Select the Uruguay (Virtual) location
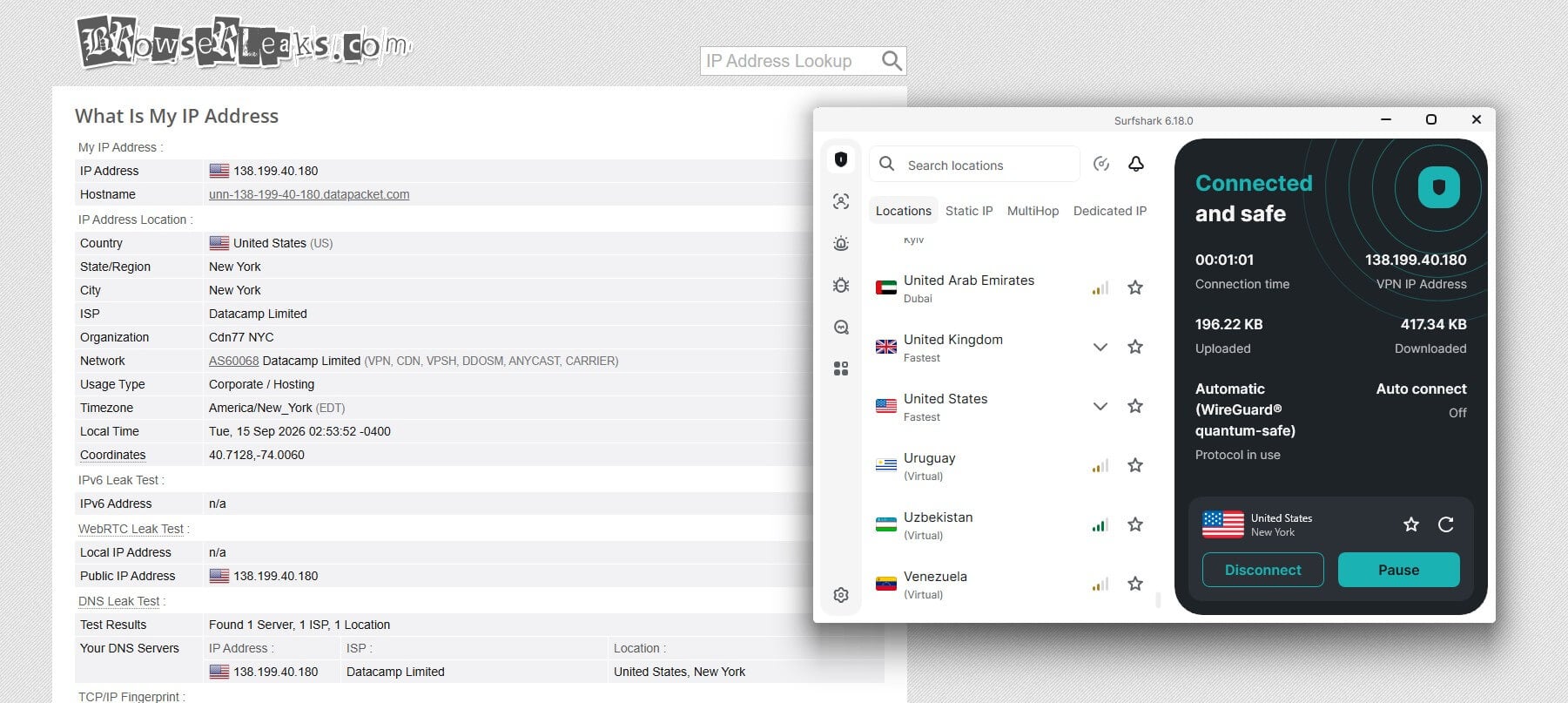The height and width of the screenshot is (703, 1568). [930, 465]
